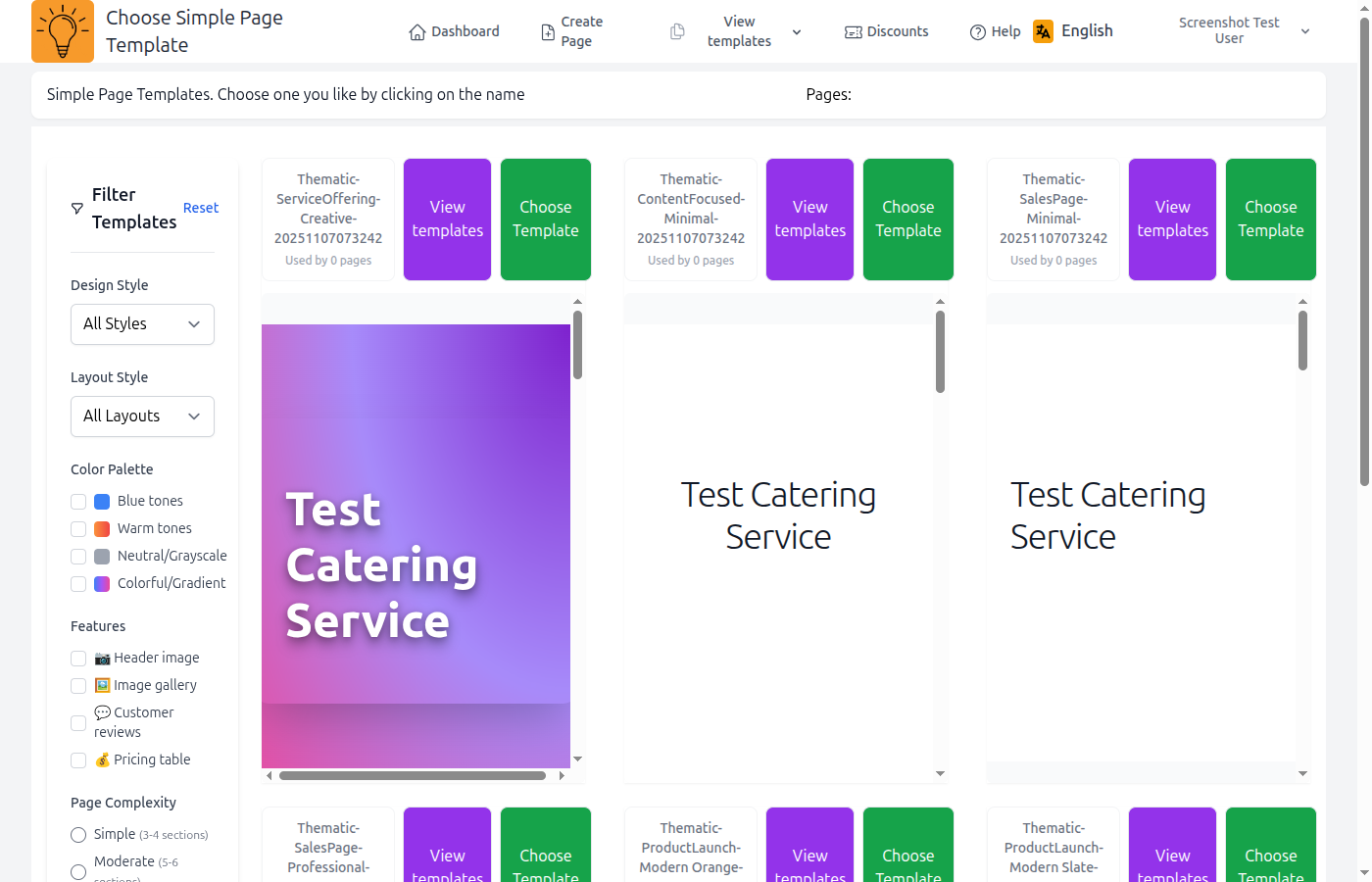Click the picture icon beside Image gallery

pos(102,685)
